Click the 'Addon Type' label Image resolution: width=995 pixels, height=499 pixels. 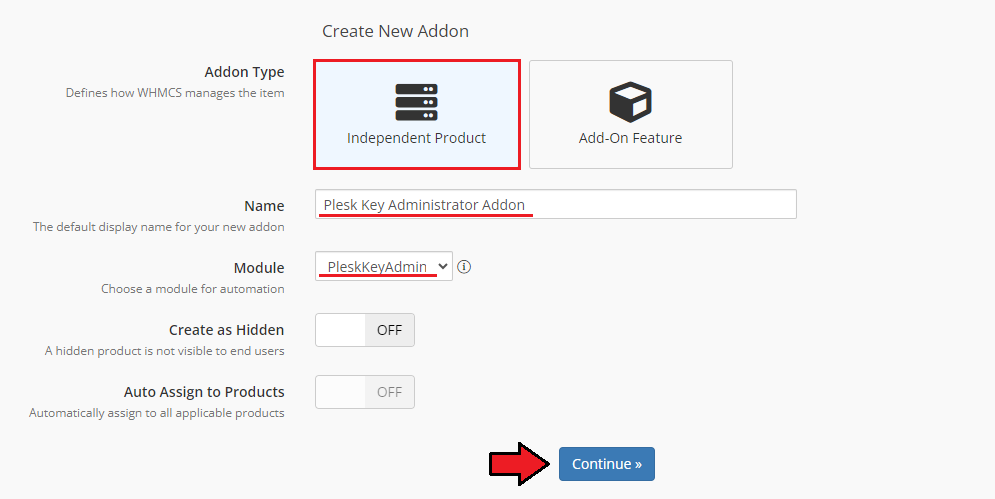click(x=244, y=72)
